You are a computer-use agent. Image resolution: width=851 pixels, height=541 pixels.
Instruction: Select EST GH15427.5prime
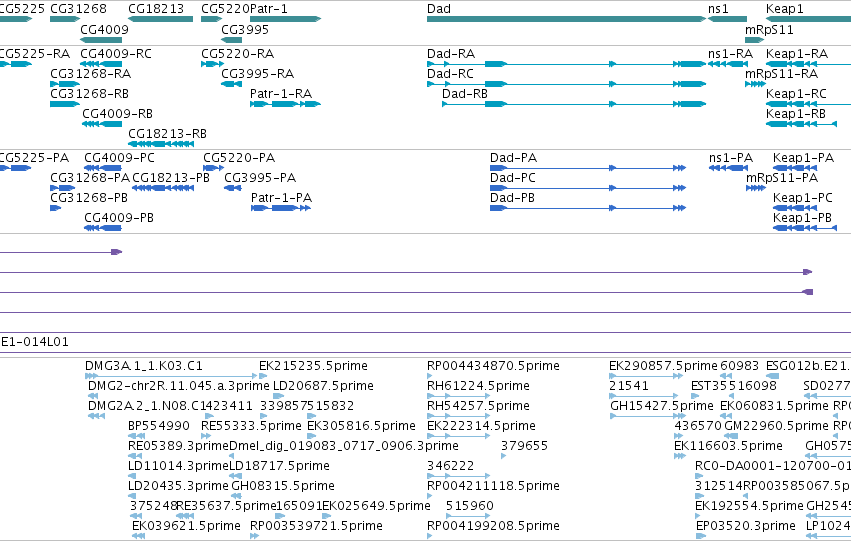point(646,416)
